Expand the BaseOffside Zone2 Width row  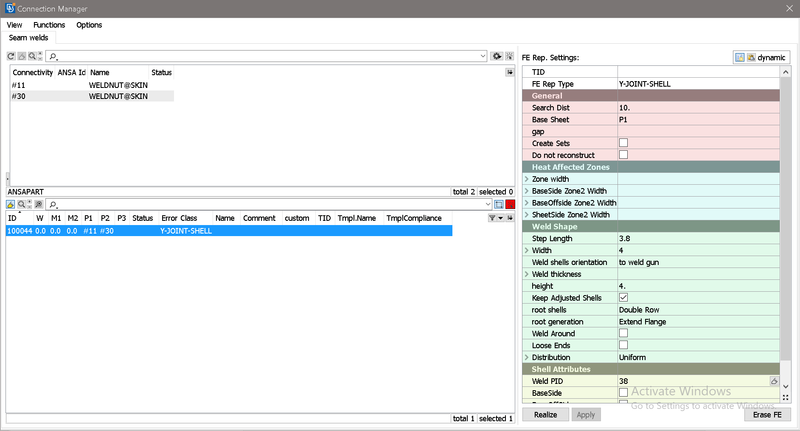[527, 202]
